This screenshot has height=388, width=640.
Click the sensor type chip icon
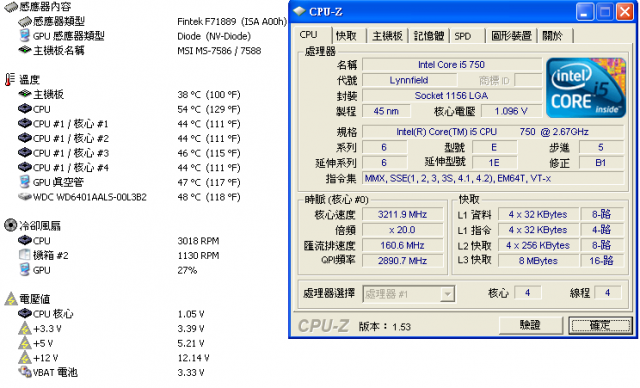(x=25, y=21)
